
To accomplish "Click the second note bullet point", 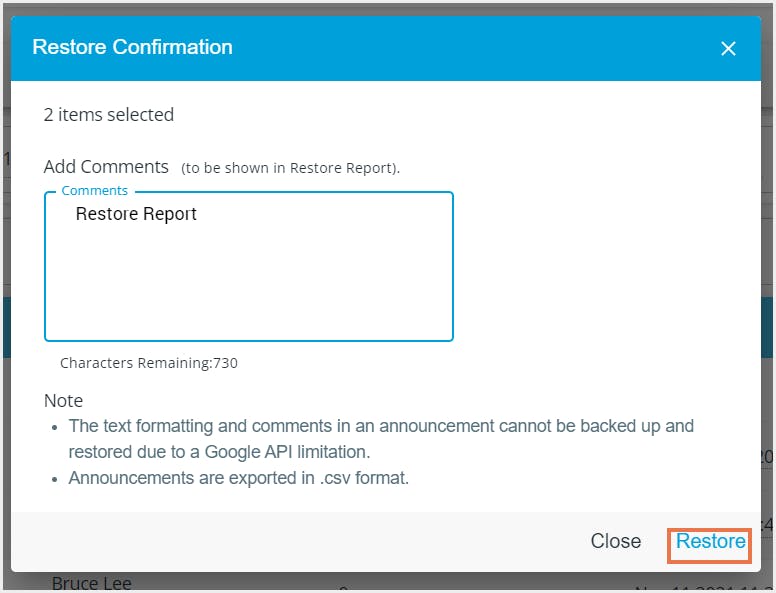I will coord(55,479).
